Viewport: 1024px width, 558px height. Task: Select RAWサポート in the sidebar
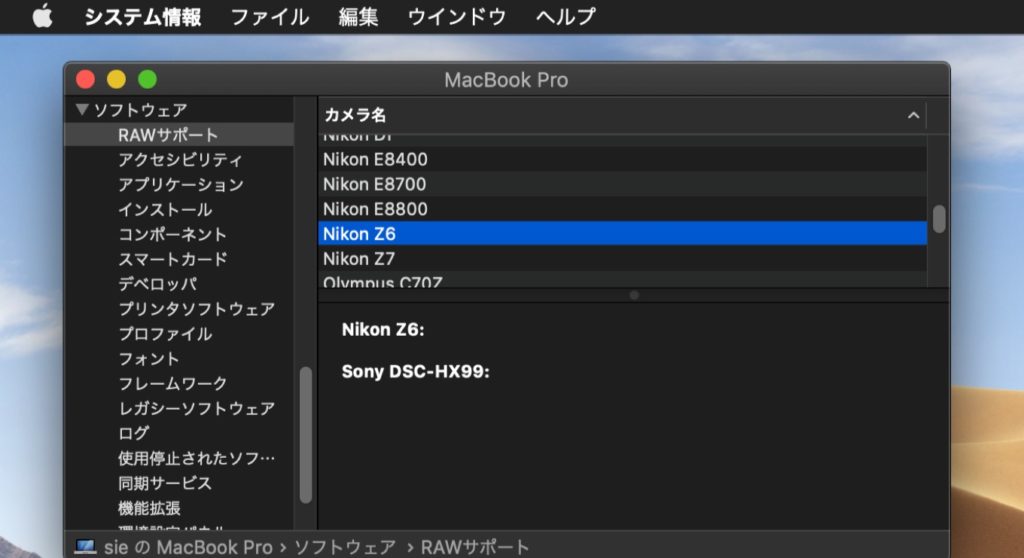pyautogui.click(x=179, y=135)
